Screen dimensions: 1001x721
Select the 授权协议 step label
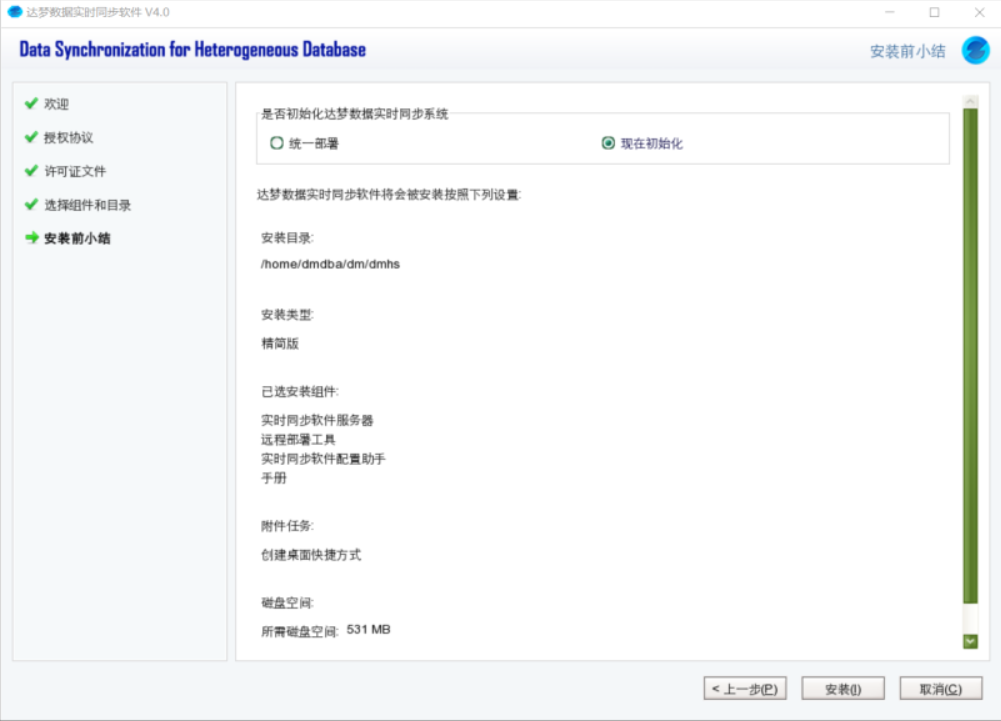[x=68, y=137]
